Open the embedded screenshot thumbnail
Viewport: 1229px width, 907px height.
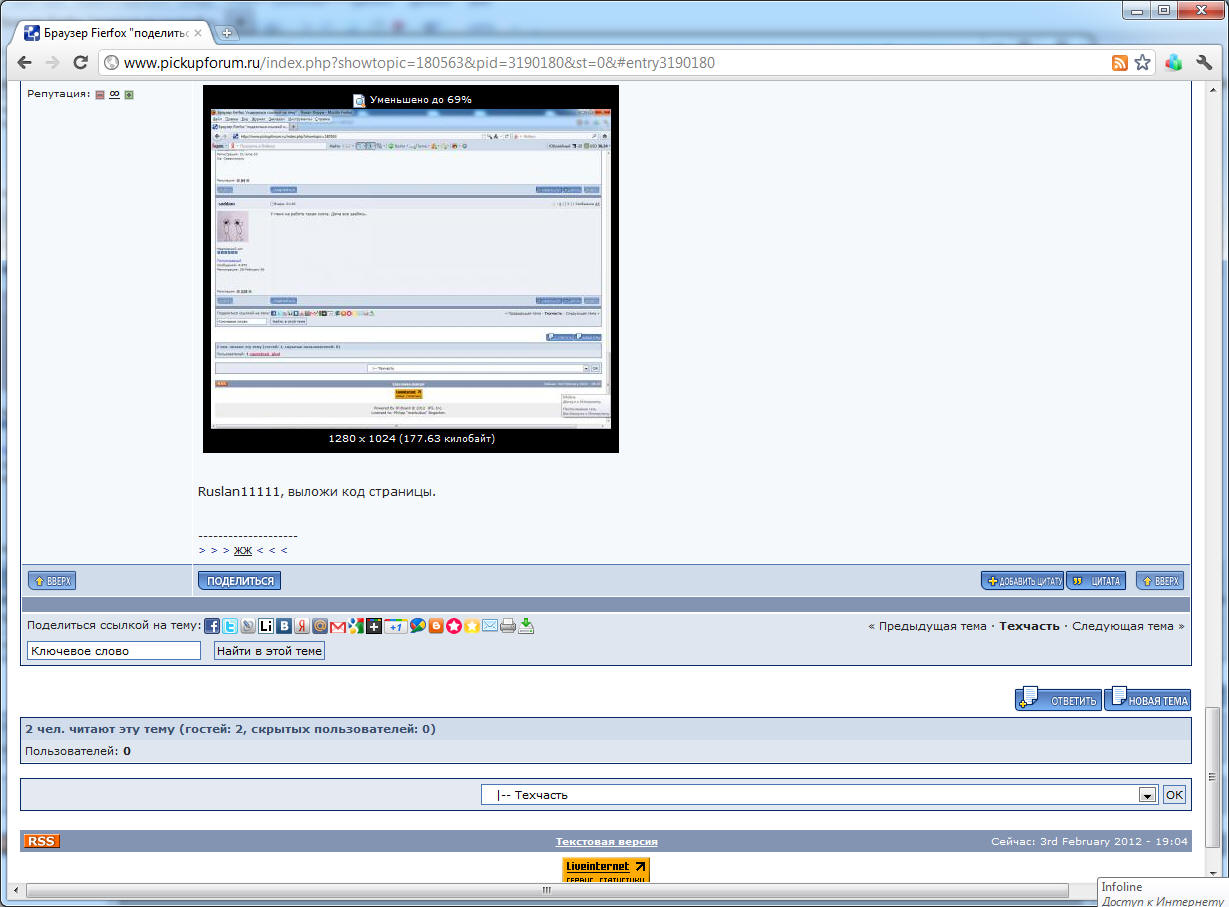tap(410, 270)
